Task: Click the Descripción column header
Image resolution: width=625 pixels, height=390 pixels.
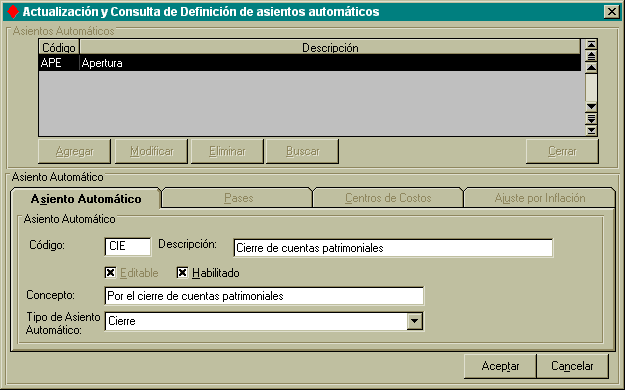Action: (330, 47)
